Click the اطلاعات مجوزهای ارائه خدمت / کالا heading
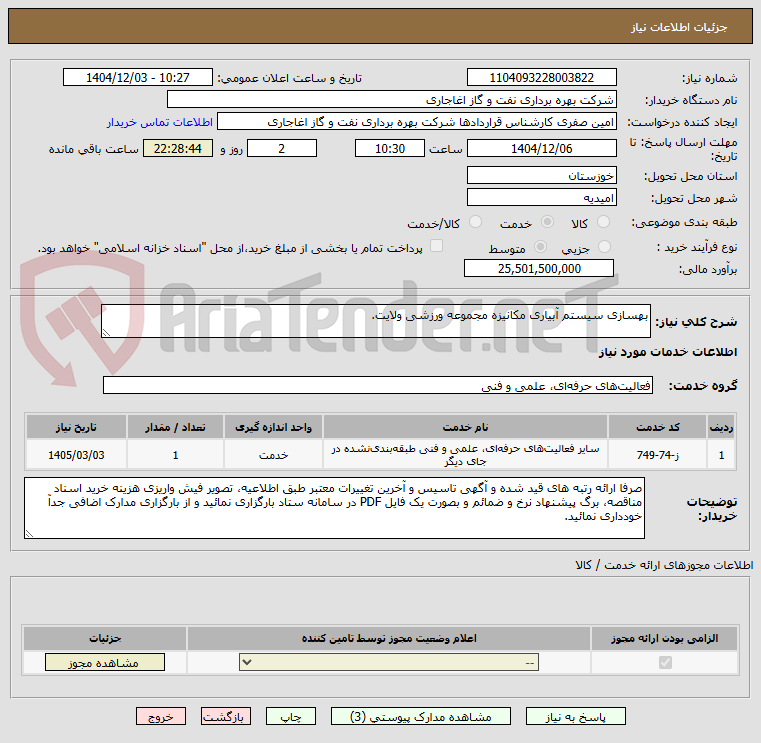 click(x=664, y=565)
